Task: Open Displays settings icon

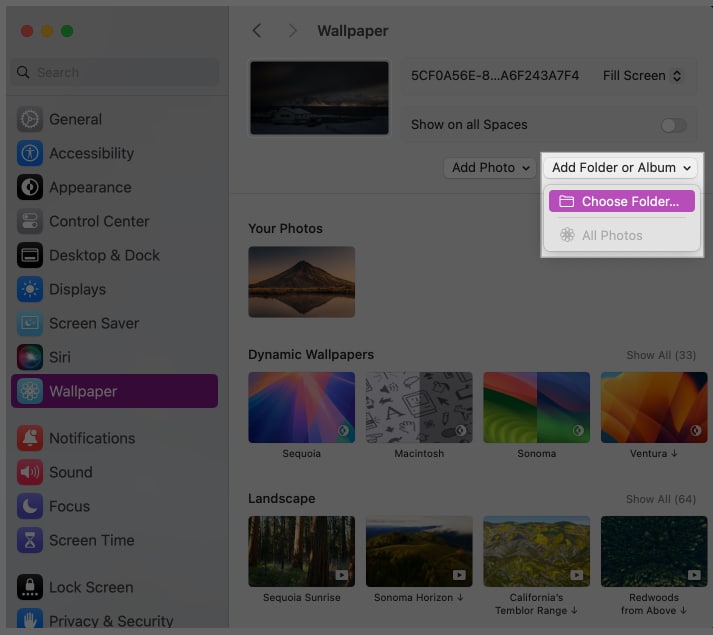Action: 30,289
